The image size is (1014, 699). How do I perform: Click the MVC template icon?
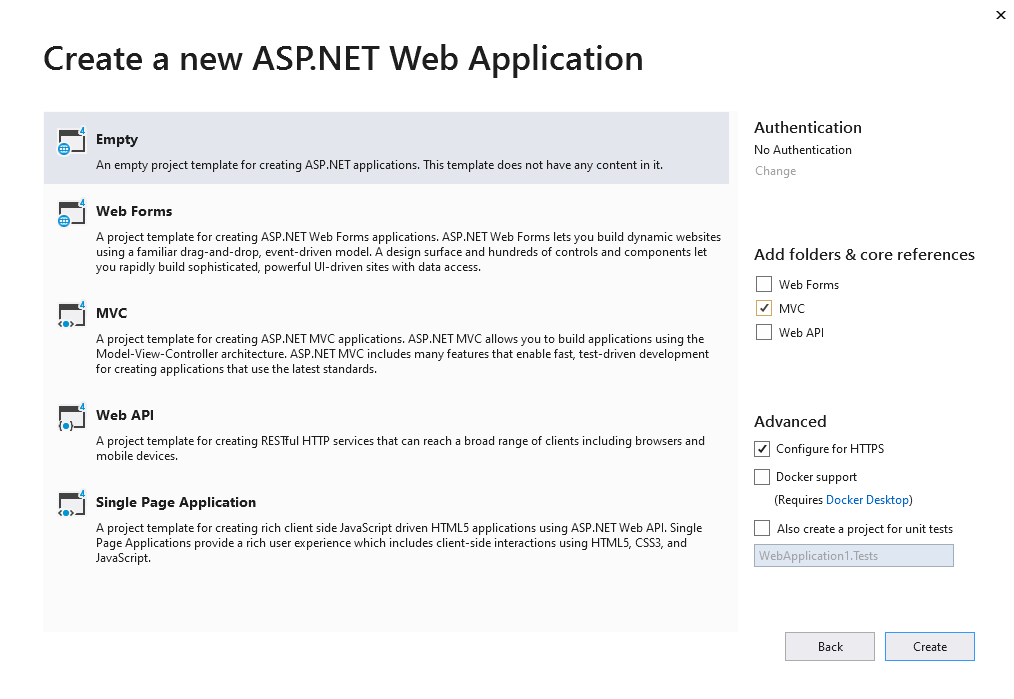click(71, 315)
